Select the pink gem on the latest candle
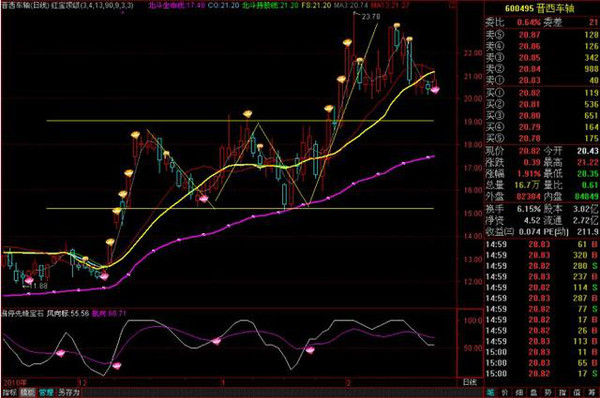The height and width of the screenshot is (398, 600). click(435, 90)
